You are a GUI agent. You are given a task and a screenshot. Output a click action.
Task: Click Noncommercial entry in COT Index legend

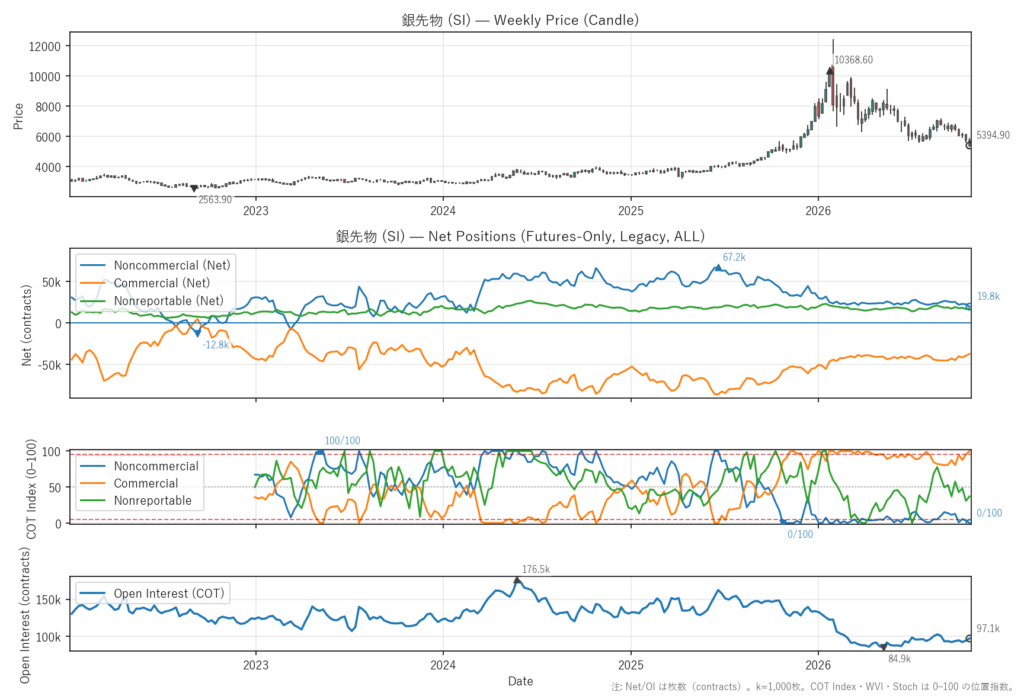pos(139,466)
